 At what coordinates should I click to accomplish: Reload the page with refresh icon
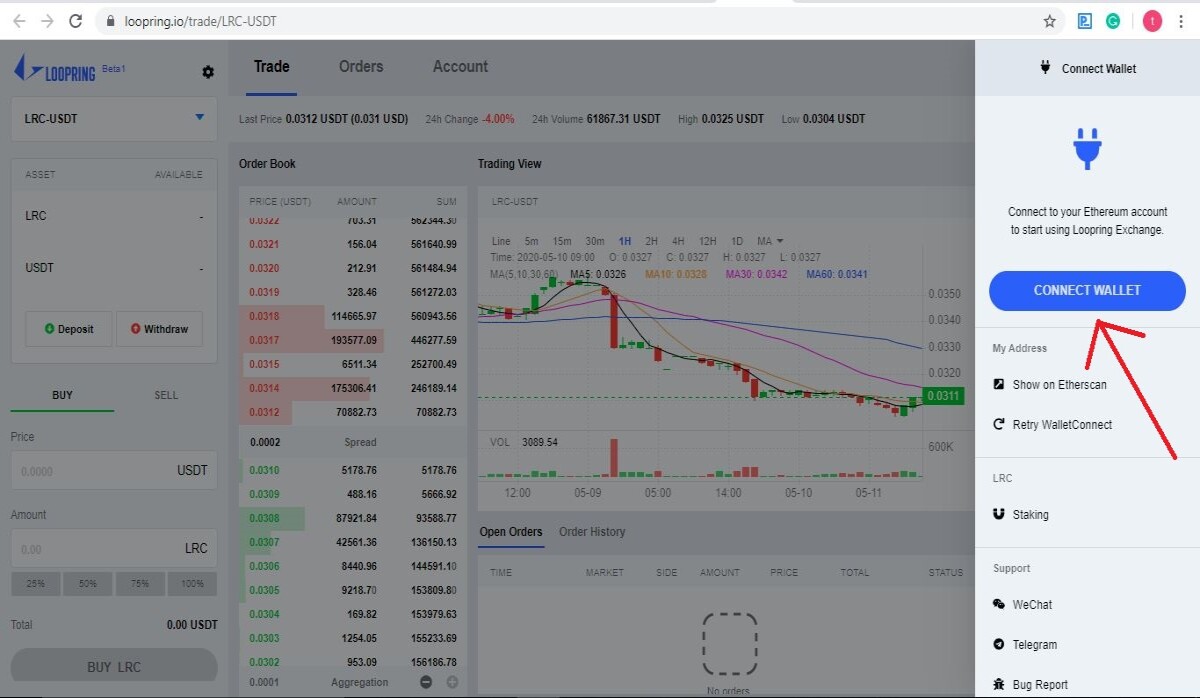(76, 20)
